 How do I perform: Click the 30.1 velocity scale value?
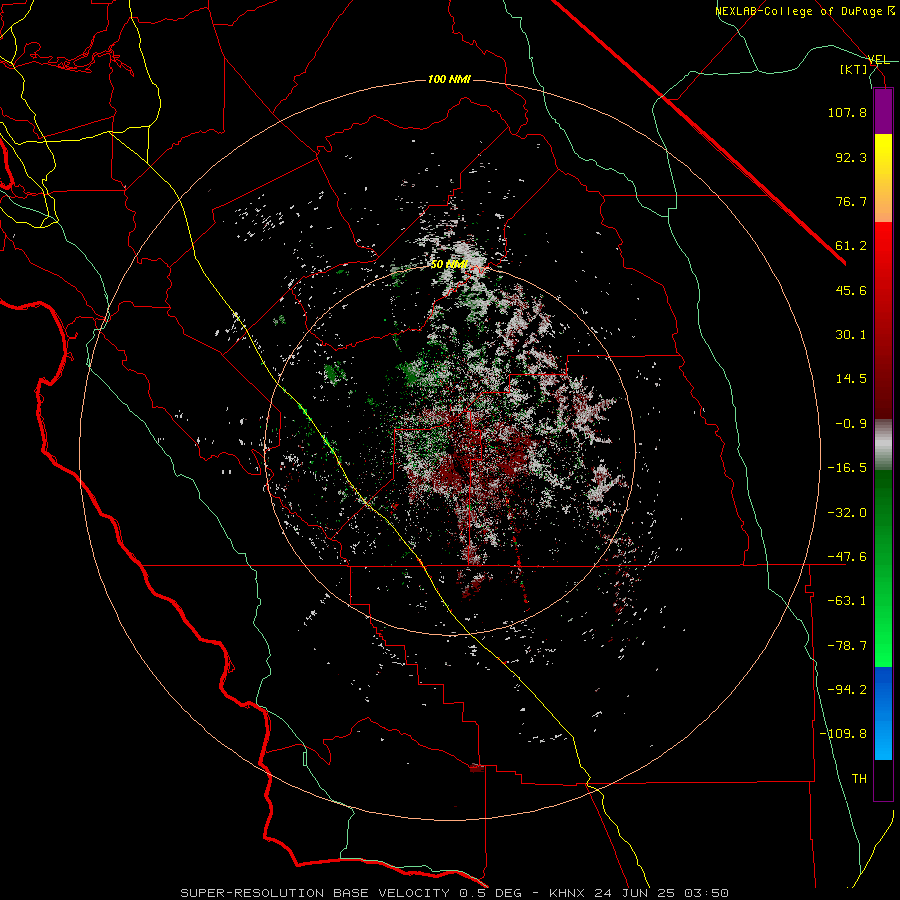pos(851,335)
